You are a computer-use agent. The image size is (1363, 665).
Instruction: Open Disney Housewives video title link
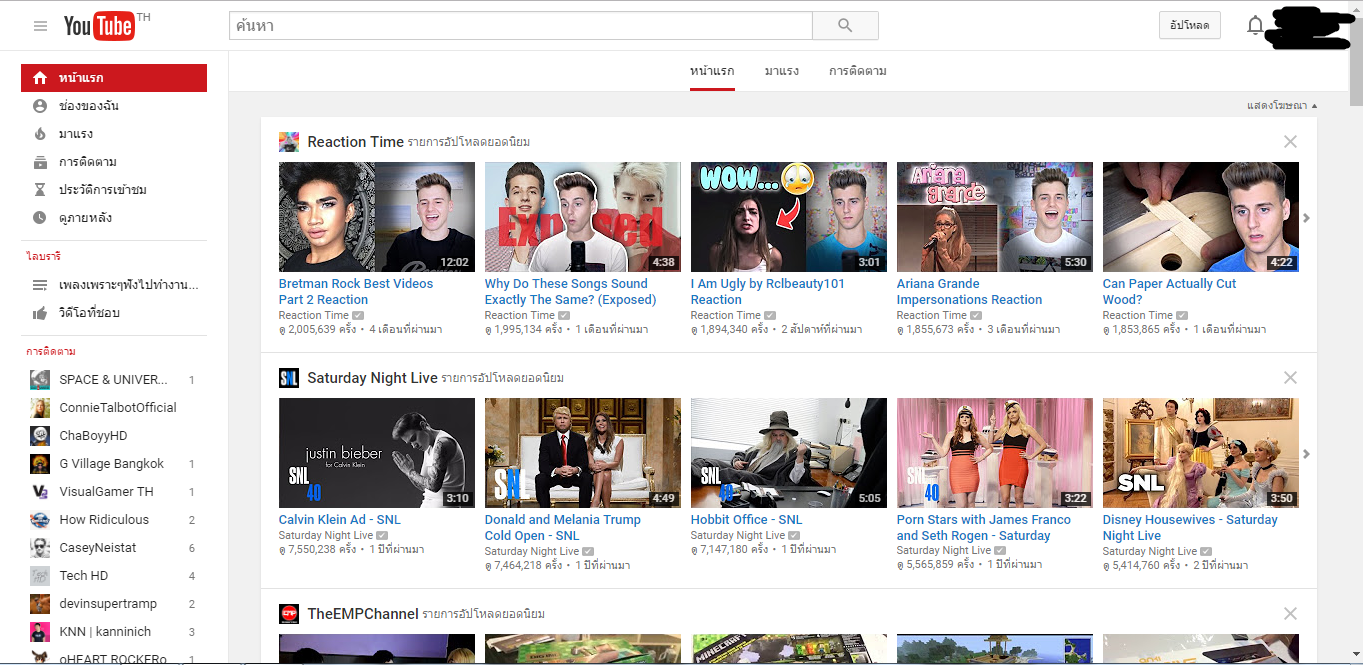(1190, 528)
